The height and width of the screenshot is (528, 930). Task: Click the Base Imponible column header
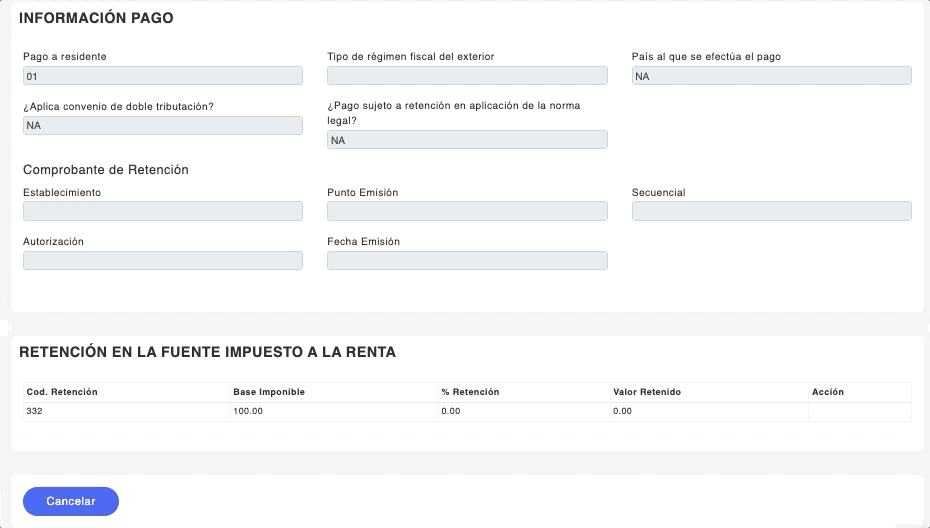[269, 392]
